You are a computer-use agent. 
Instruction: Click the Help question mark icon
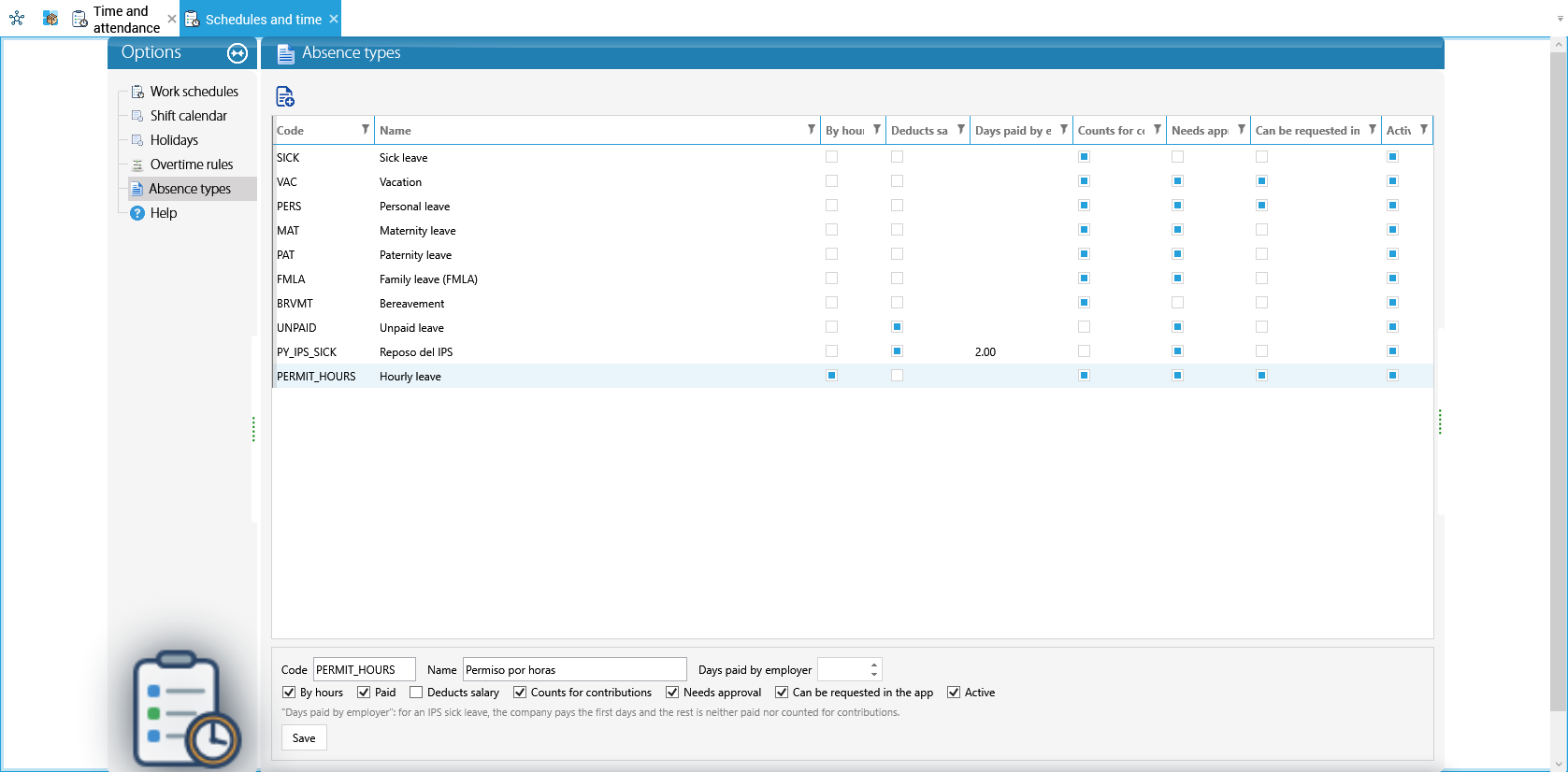[x=137, y=213]
